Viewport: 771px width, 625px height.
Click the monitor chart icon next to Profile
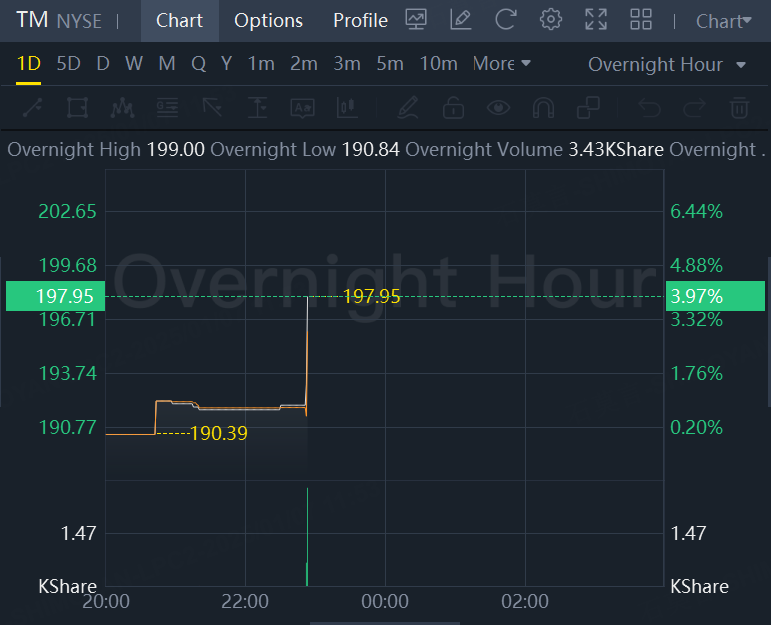tap(416, 20)
